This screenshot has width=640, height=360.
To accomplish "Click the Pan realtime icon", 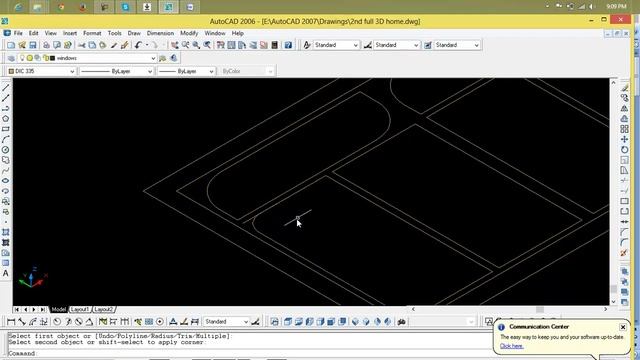I will click(x=175, y=45).
